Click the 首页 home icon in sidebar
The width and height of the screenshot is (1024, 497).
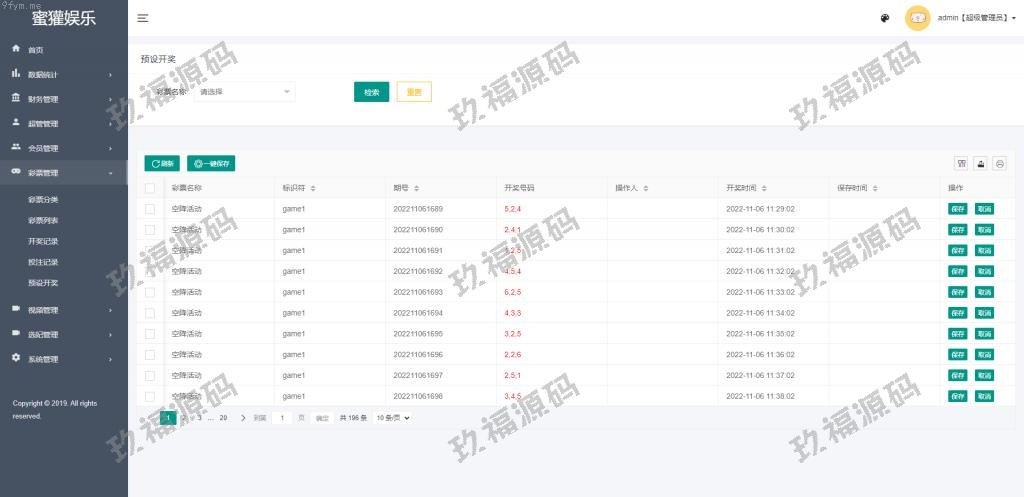[16, 49]
